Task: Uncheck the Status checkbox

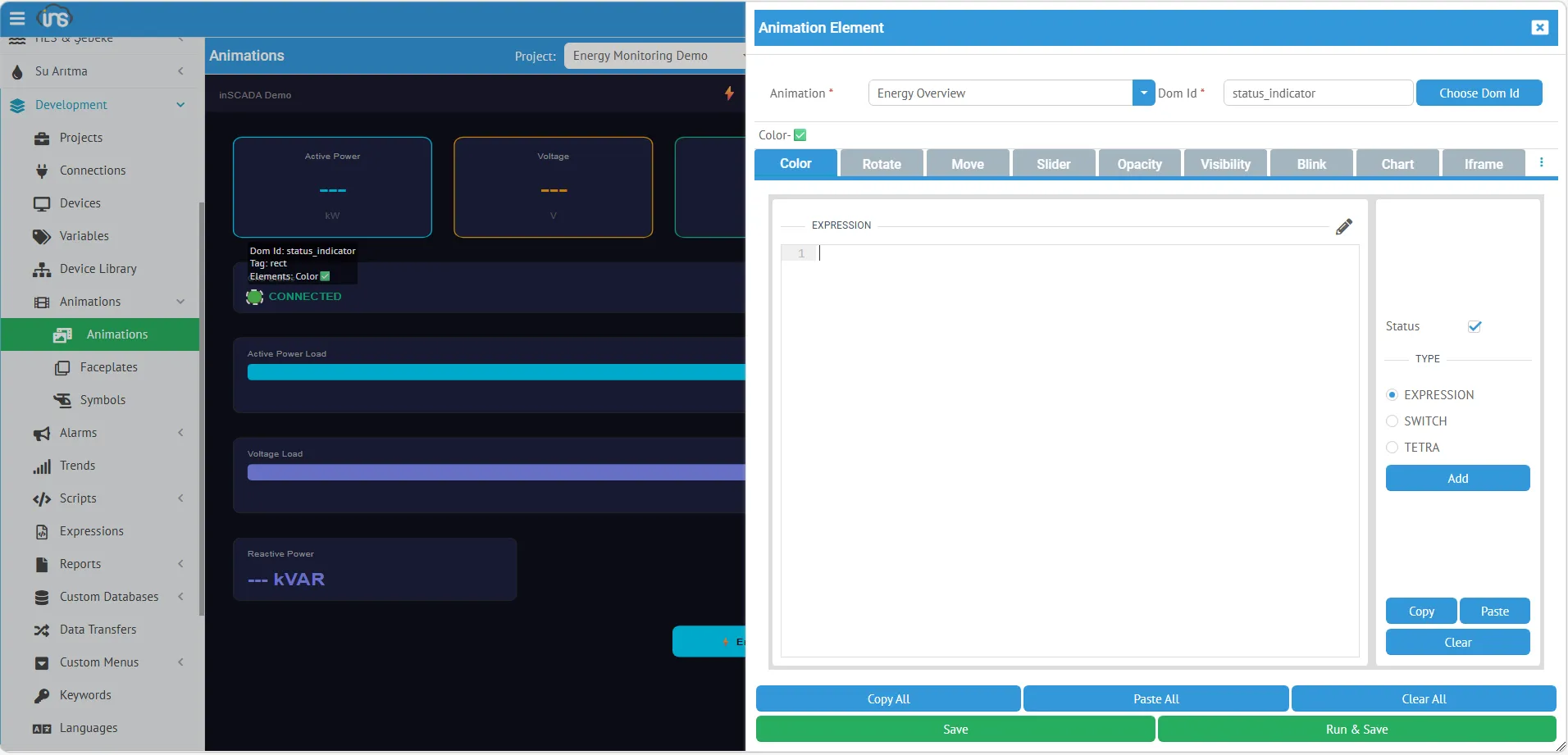Action: coord(1475,326)
